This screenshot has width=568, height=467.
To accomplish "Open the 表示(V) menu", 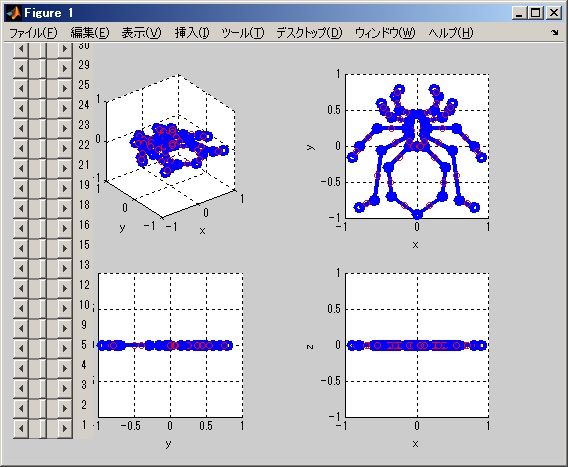I will pos(141,33).
